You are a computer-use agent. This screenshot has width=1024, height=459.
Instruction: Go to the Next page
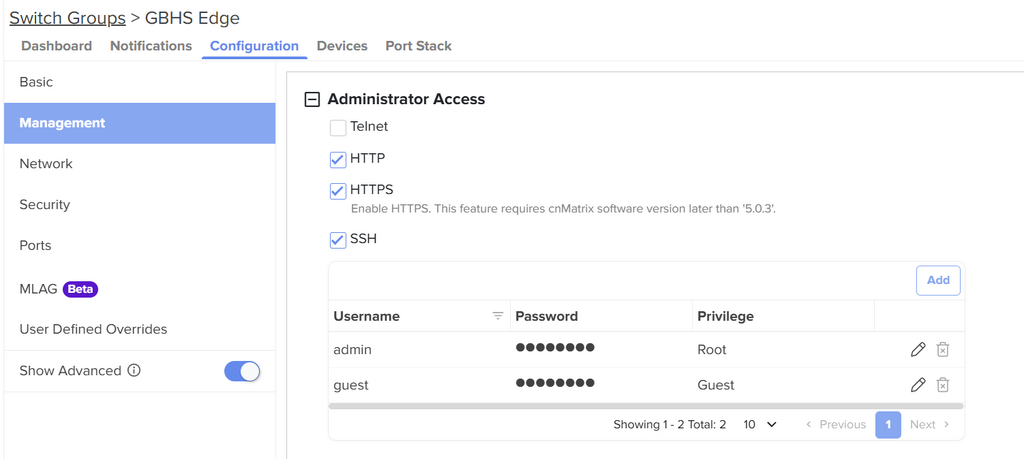click(929, 424)
